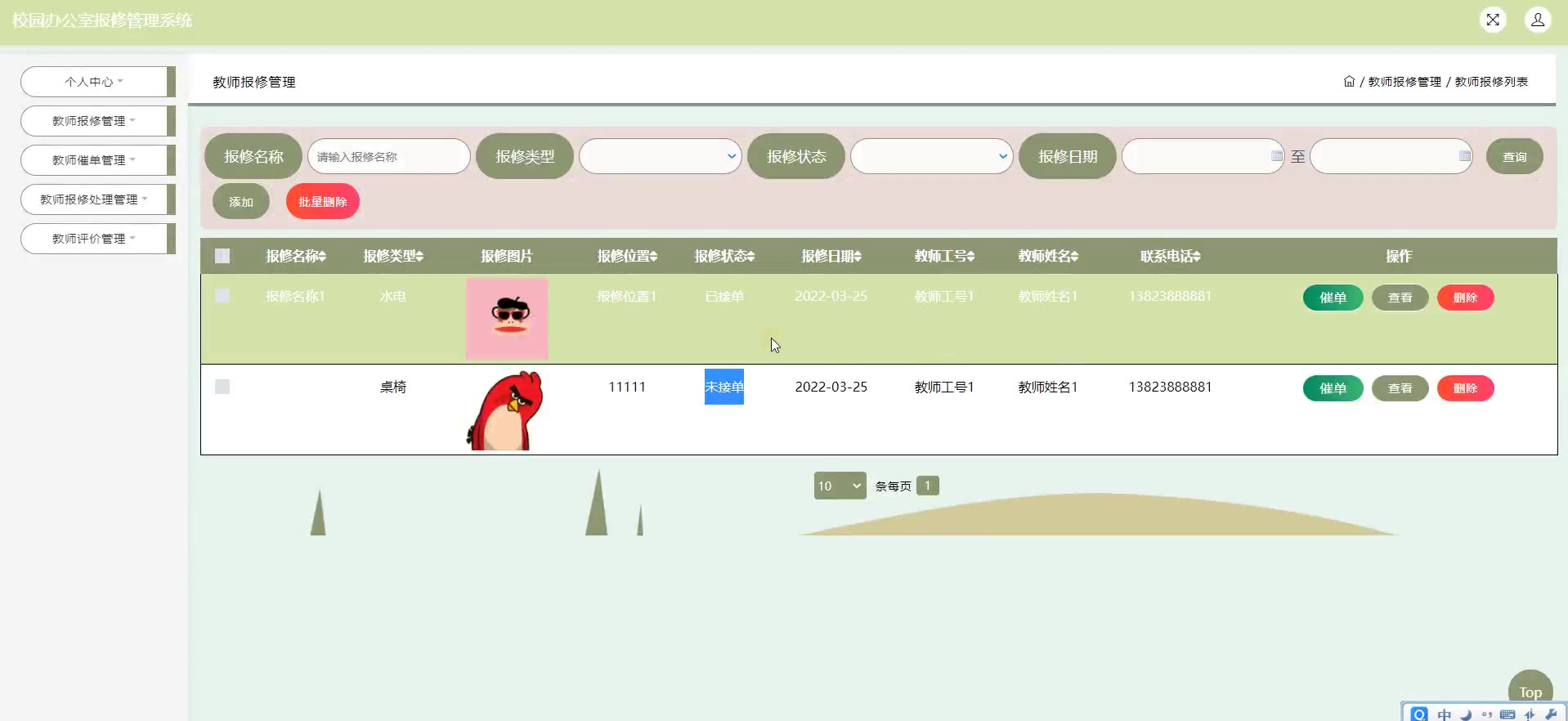The width and height of the screenshot is (1568, 721).
Task: Check the checkbox for 报修名称1 row
Action: (222, 296)
